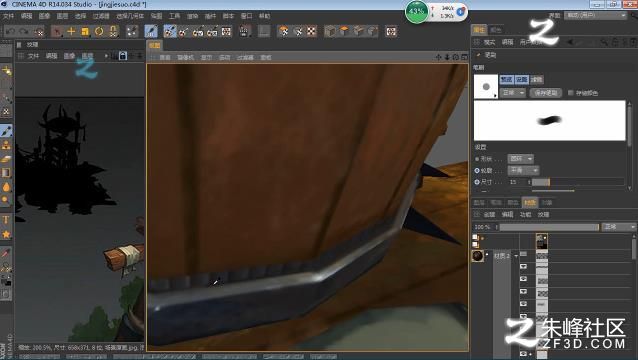Screen dimensions: 638x360
Task: Click the yellow star icon in left toolbar
Action: [x=6, y=234]
